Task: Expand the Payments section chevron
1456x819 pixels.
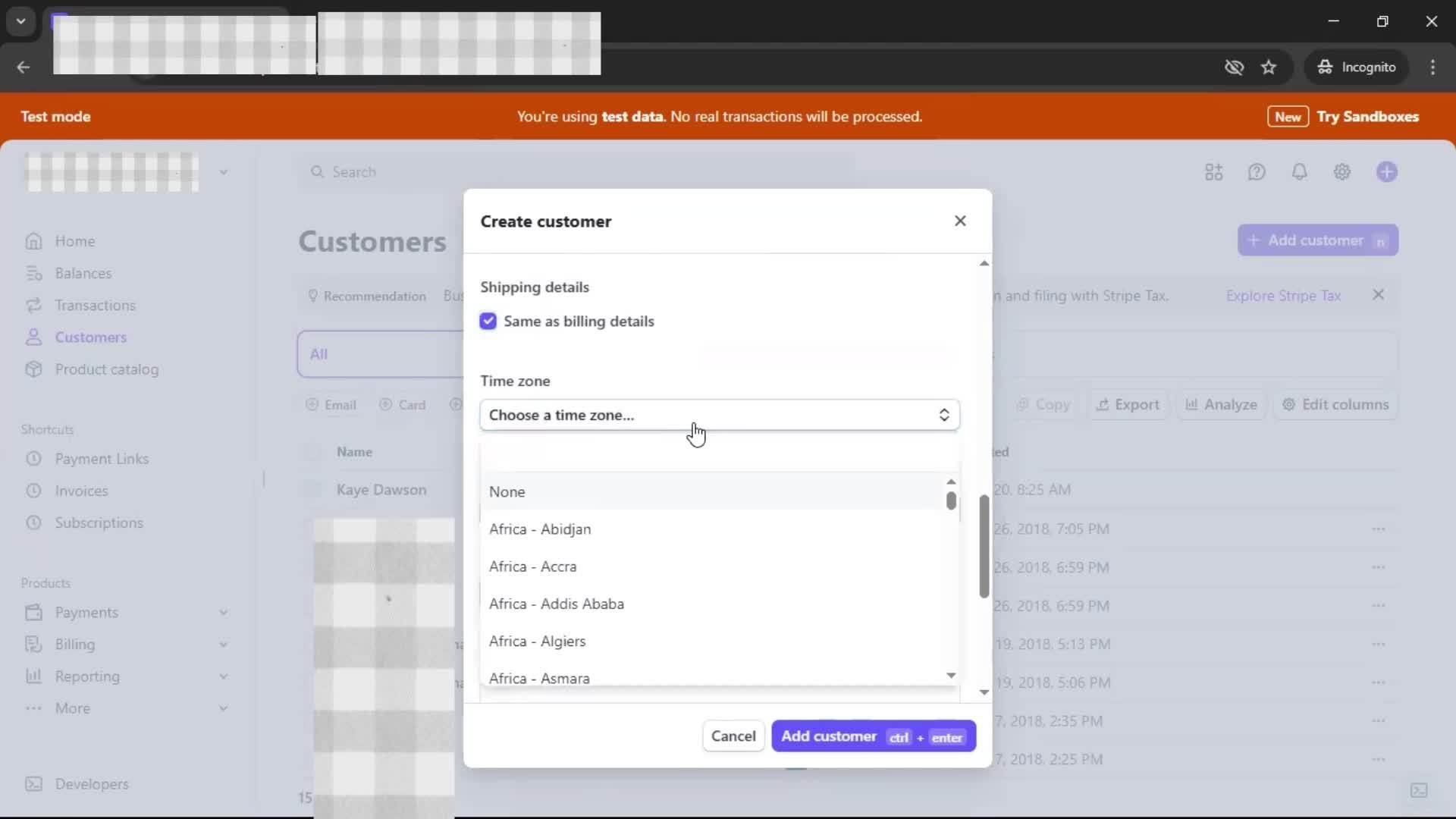Action: point(224,613)
